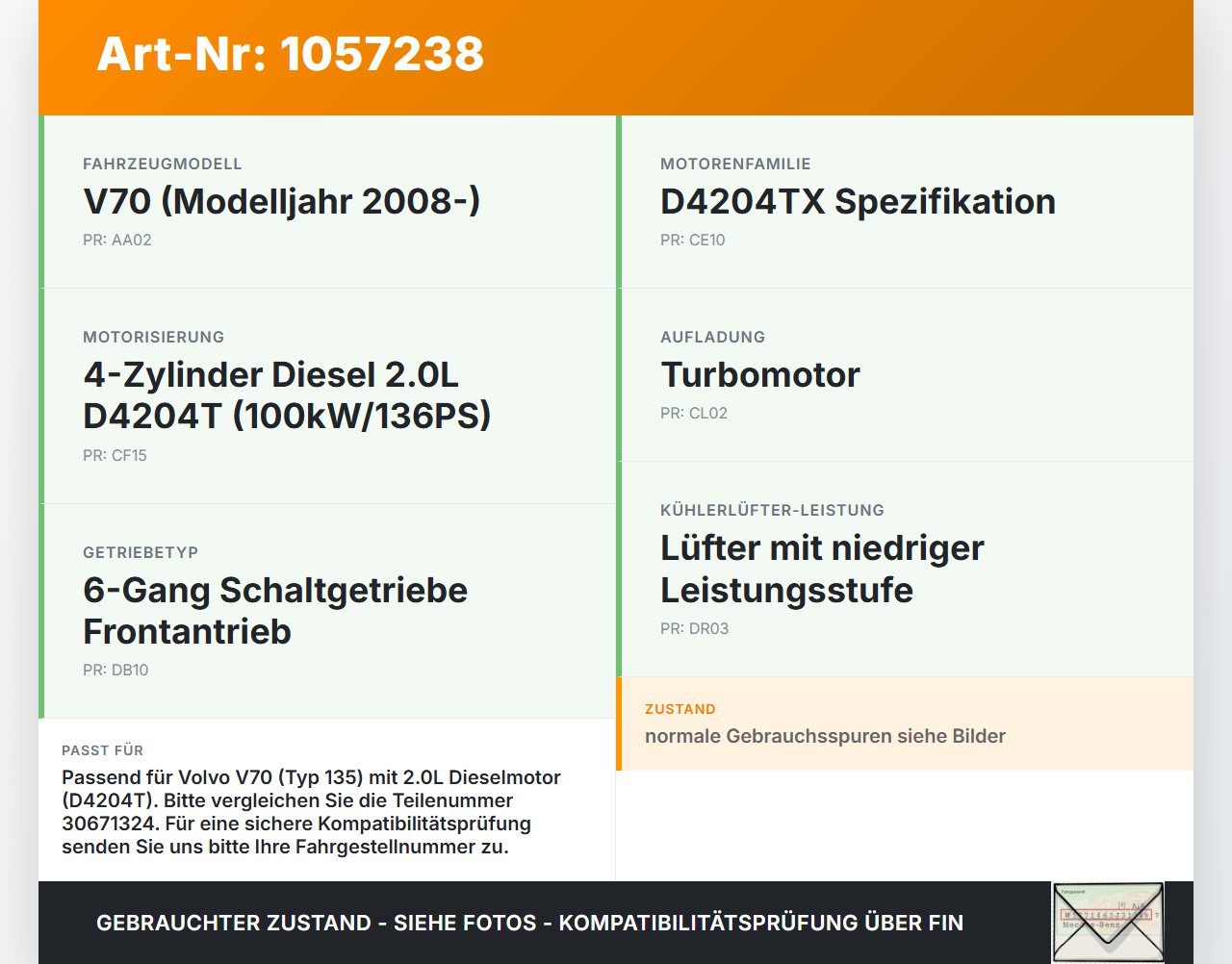Select the D4204TX Spezifikation value
Viewport: 1232px width, 964px height.
pyautogui.click(x=858, y=201)
